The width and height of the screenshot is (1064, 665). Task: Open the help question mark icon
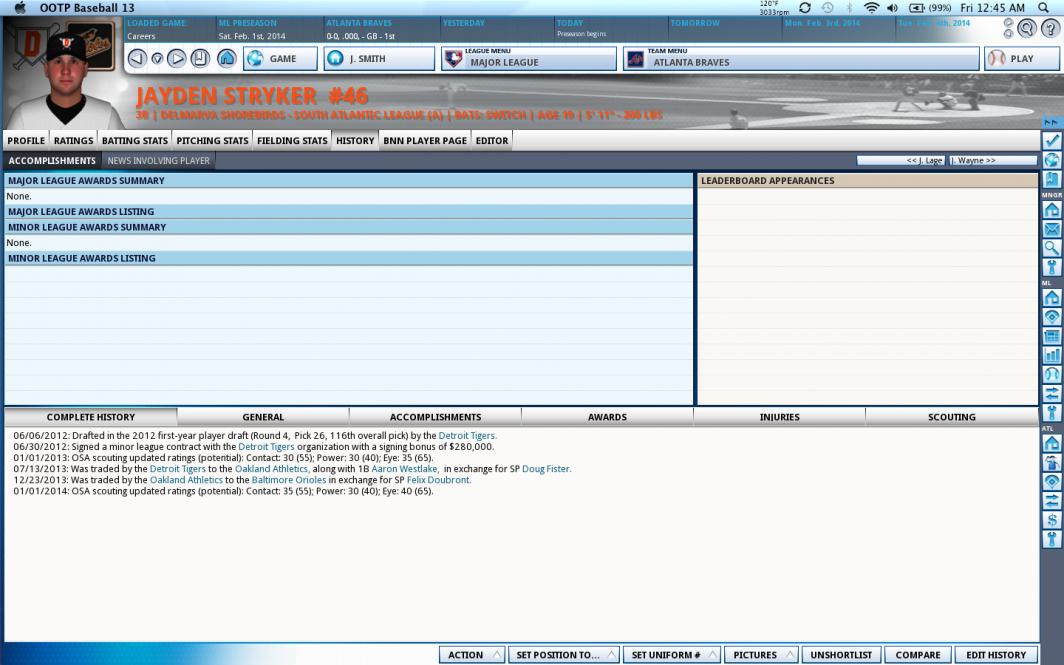click(1051, 29)
